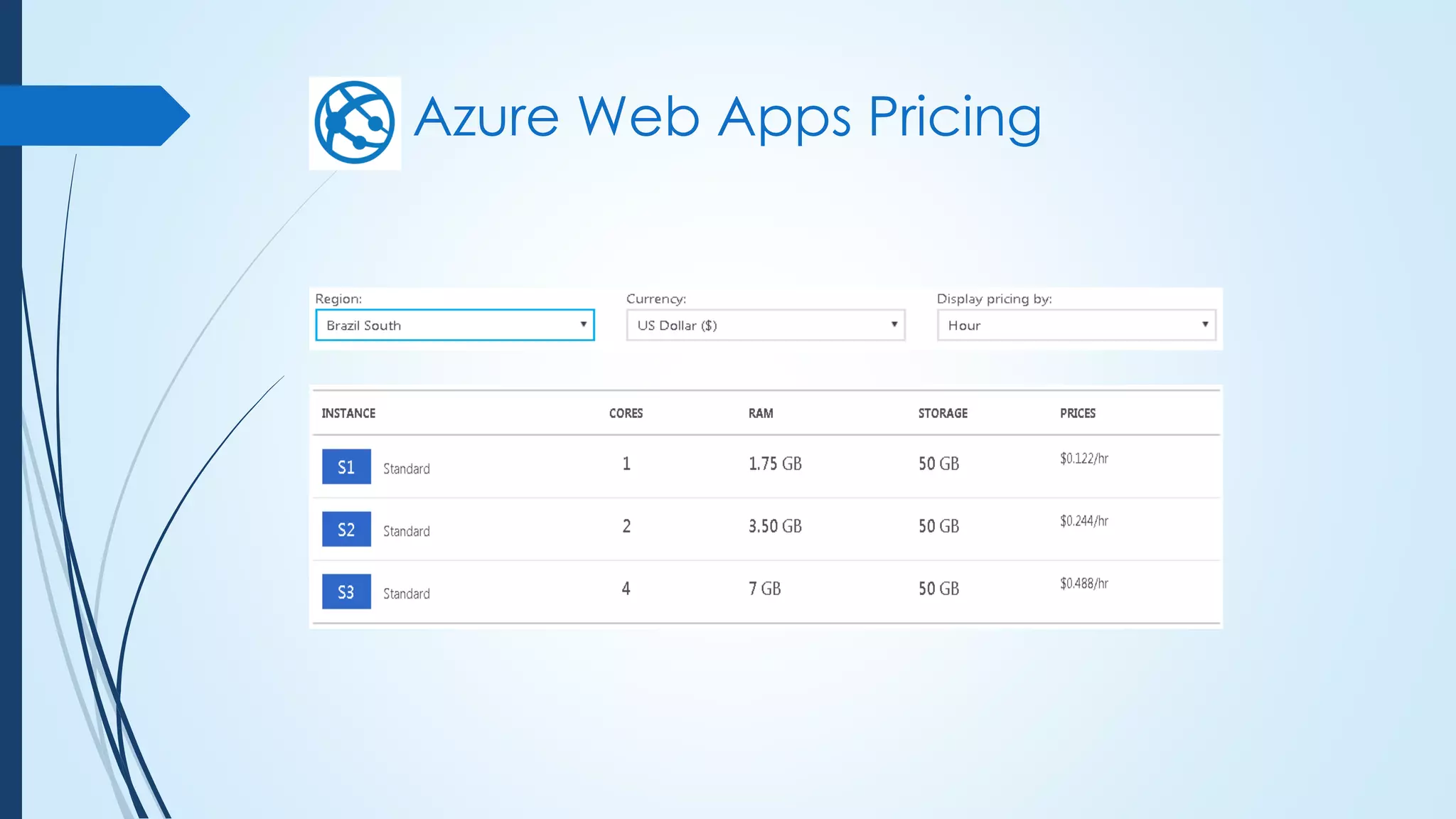Click the S3 instance badge
The height and width of the screenshot is (819, 1456).
tap(346, 591)
